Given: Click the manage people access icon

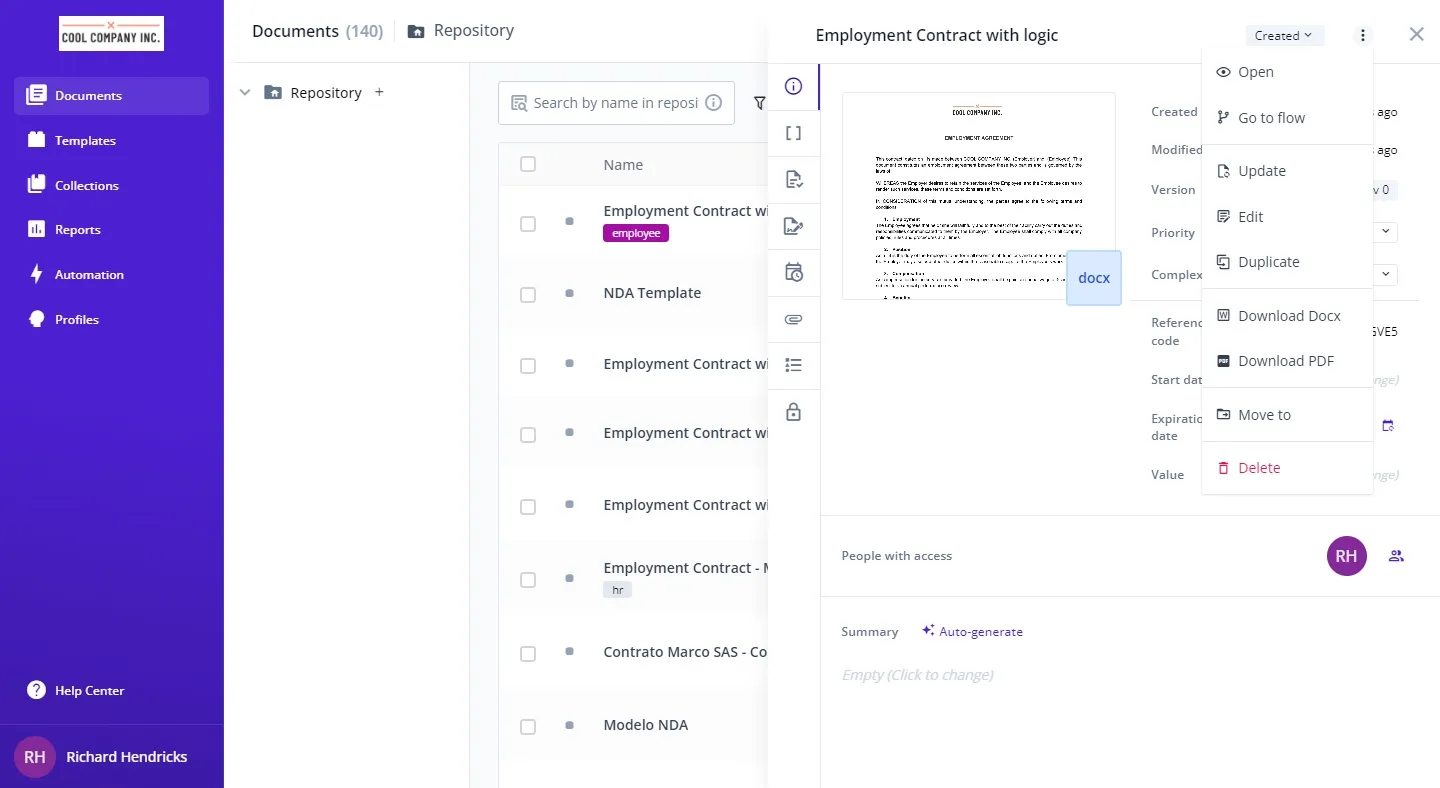Looking at the screenshot, I should (x=1396, y=556).
